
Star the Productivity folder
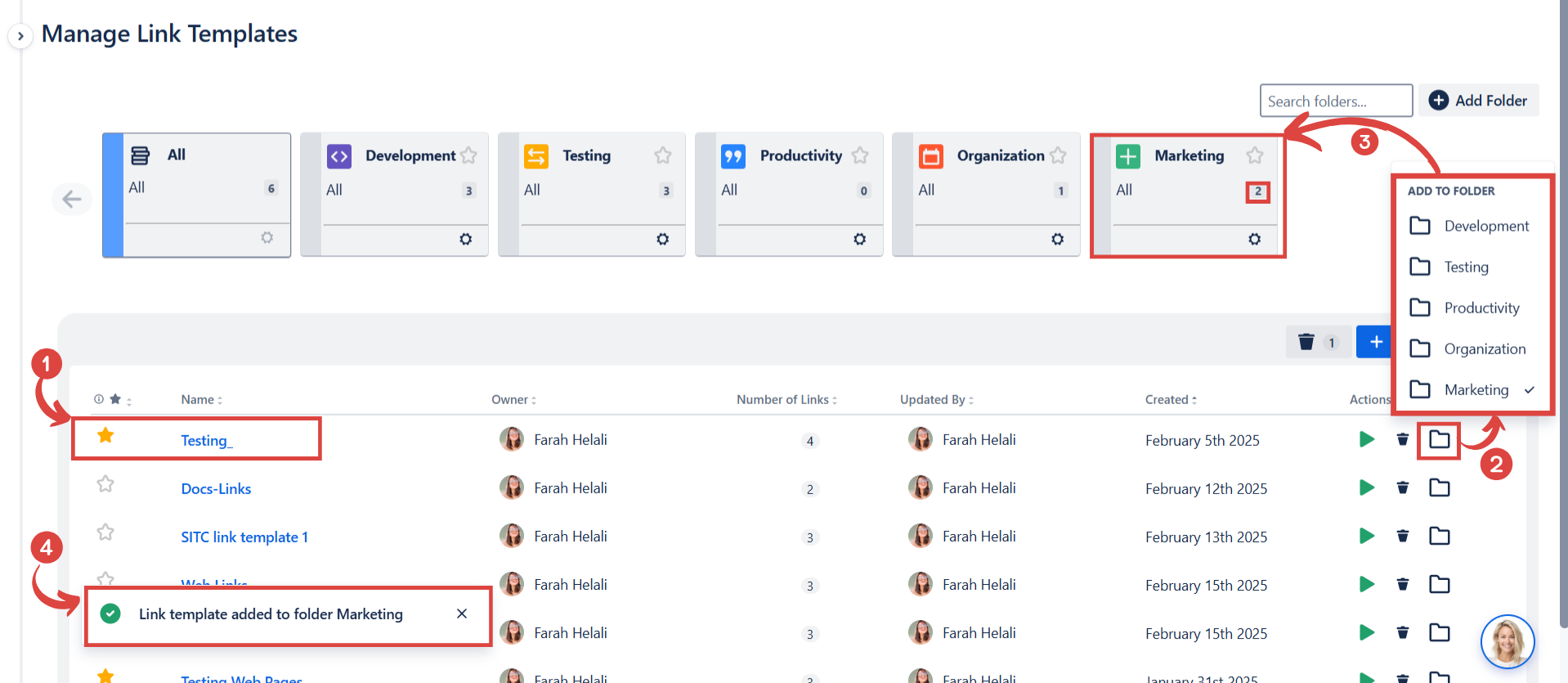860,155
